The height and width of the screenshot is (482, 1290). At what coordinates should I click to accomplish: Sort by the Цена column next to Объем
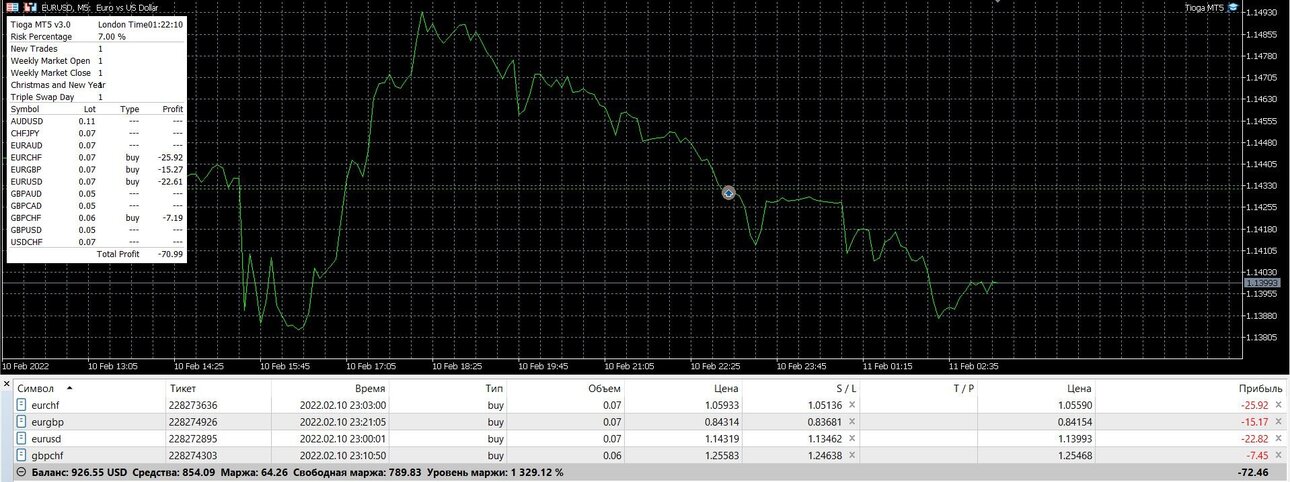click(726, 388)
